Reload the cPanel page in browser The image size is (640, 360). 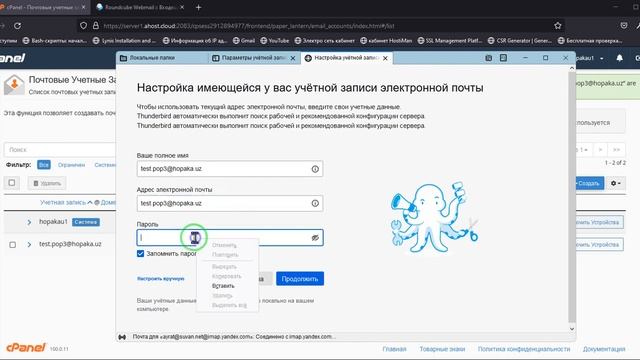tap(18, 26)
